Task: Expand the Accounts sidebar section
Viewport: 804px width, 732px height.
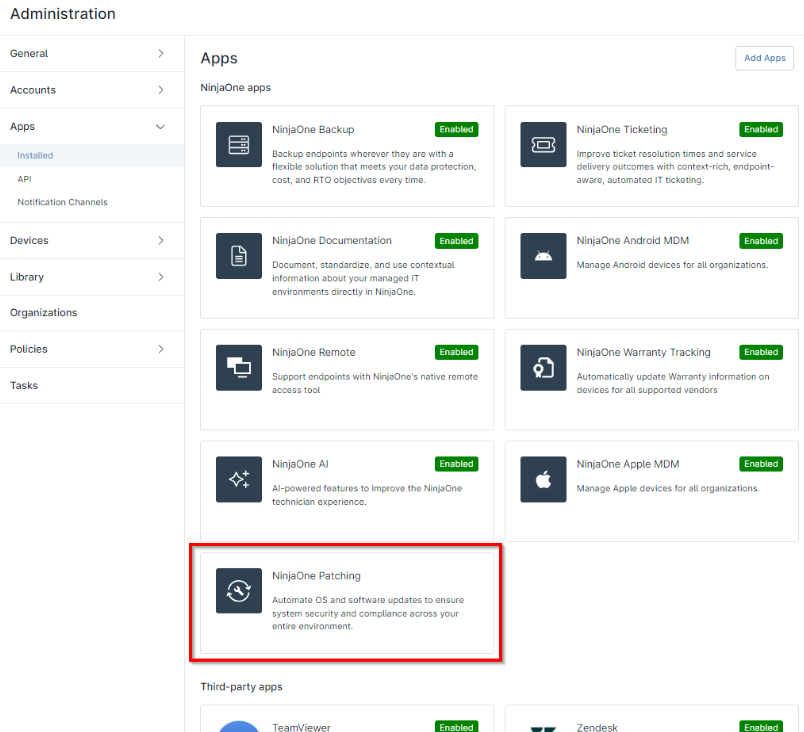Action: (x=160, y=90)
